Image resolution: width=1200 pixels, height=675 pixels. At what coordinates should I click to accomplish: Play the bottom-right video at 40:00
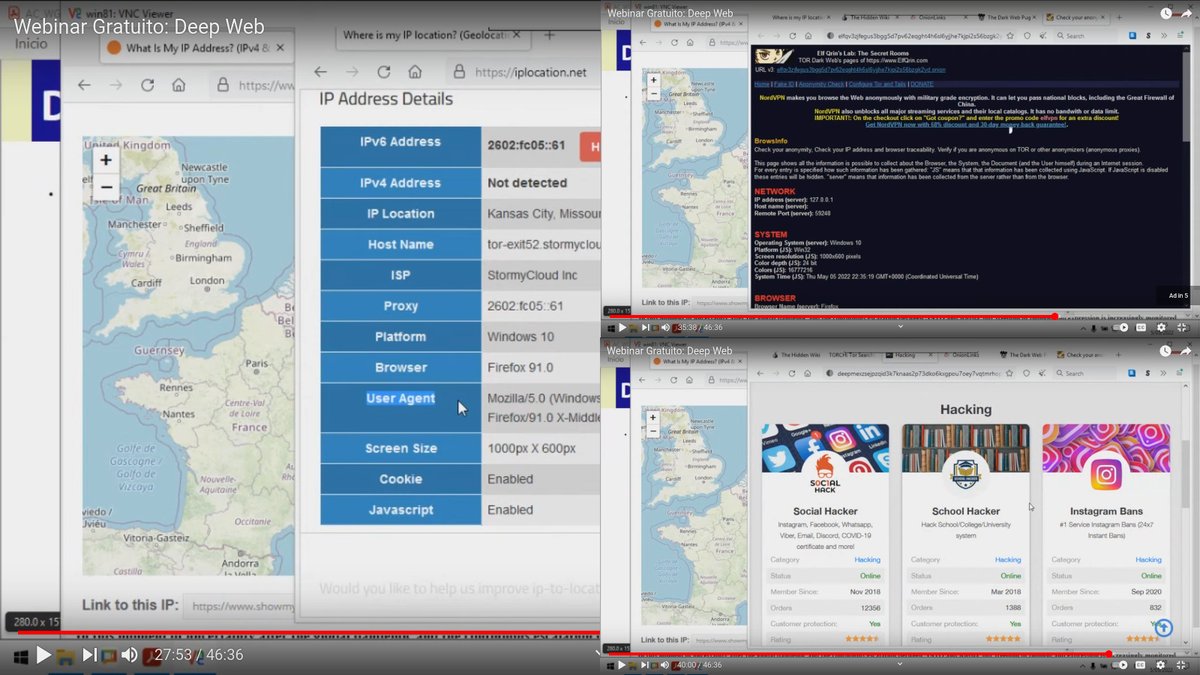621,664
